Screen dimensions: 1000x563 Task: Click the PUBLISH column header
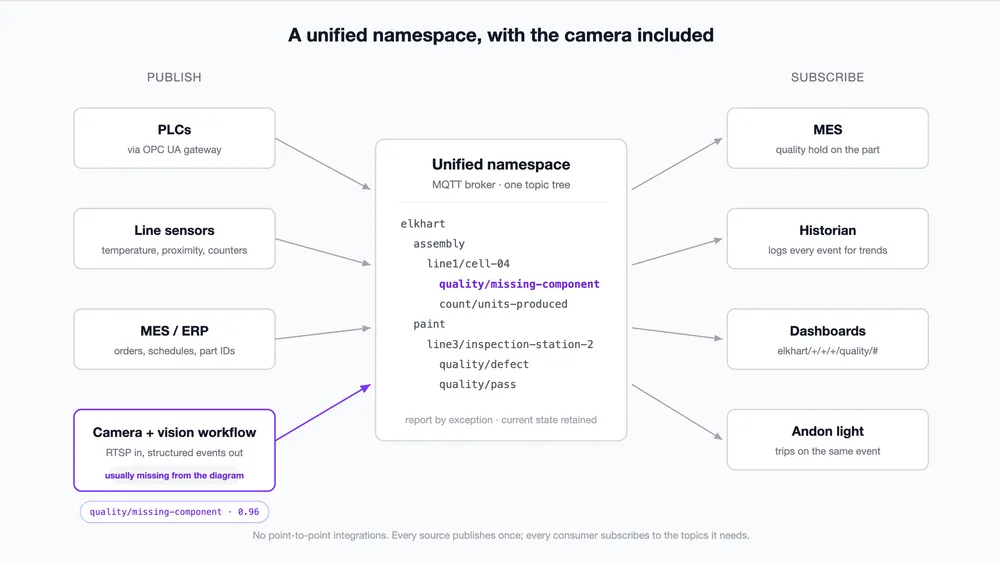click(174, 77)
